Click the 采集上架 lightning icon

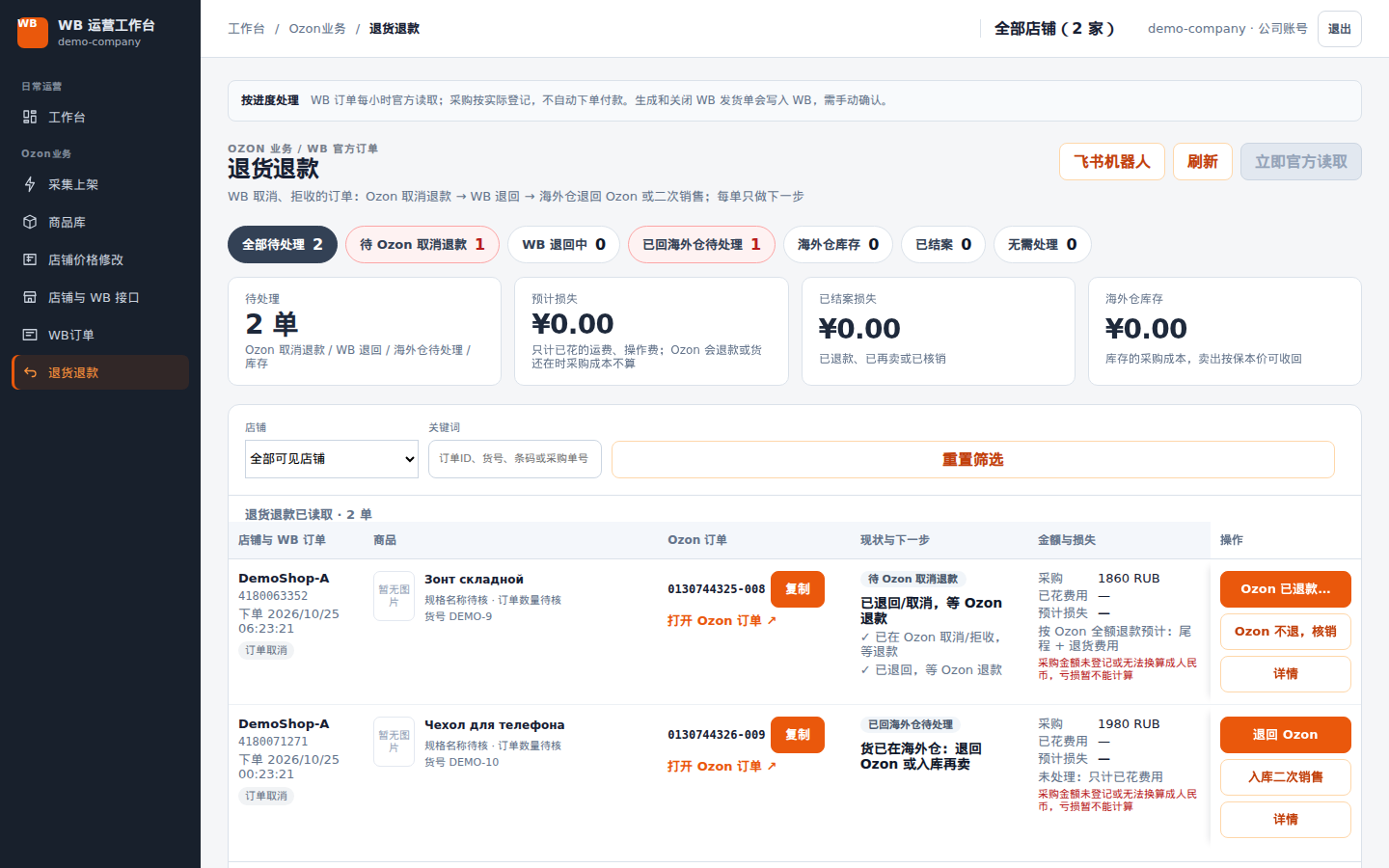coord(30,184)
